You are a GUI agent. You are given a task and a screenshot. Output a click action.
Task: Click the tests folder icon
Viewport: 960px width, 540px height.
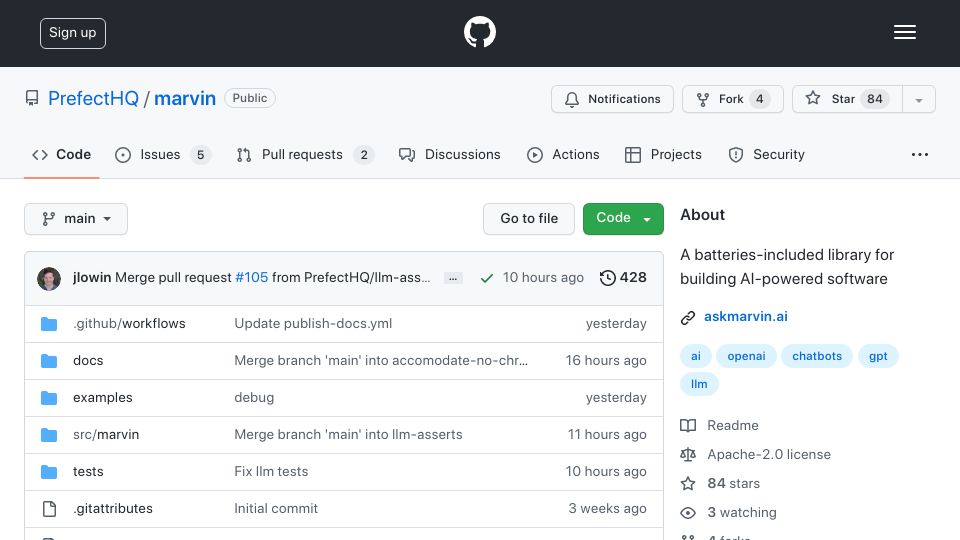point(49,472)
